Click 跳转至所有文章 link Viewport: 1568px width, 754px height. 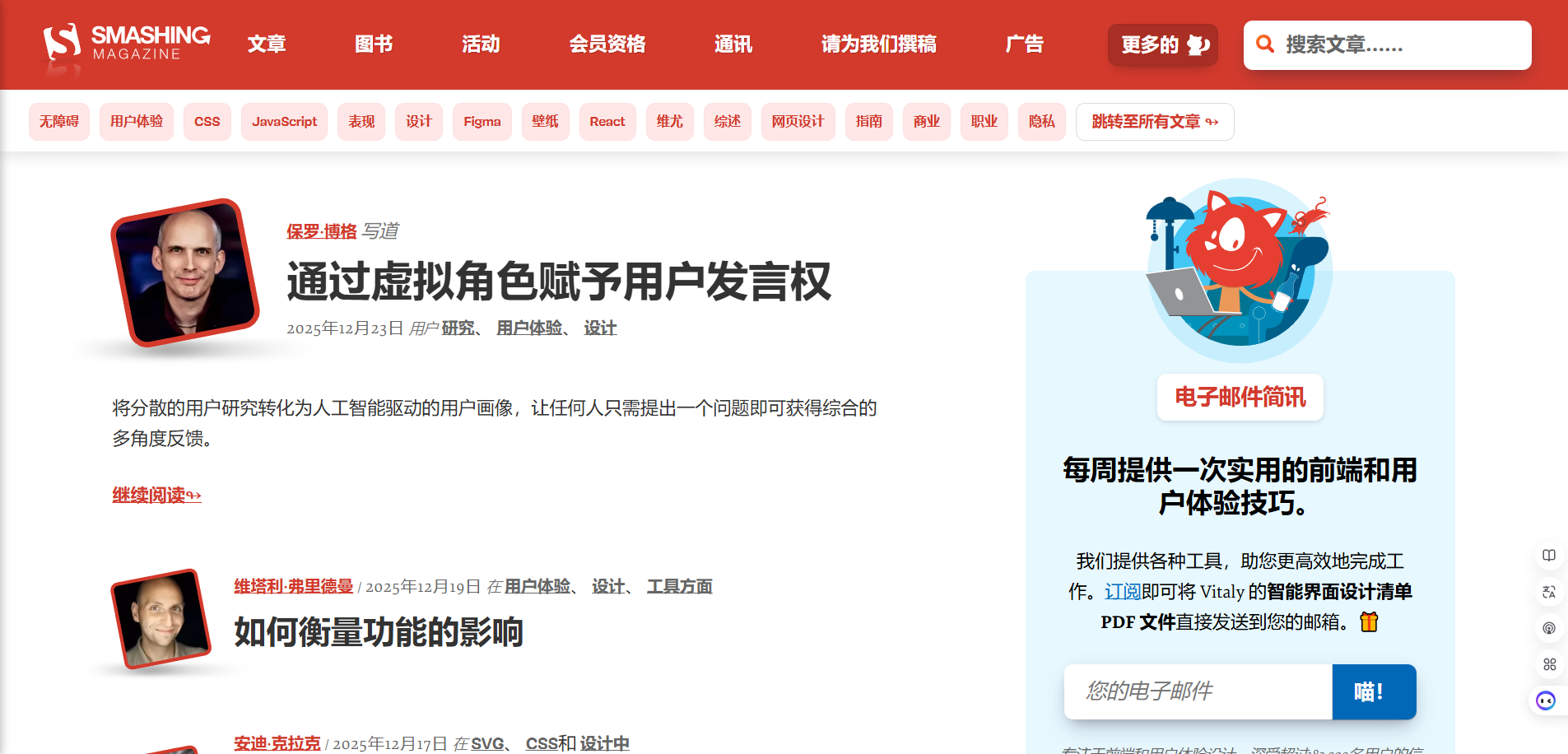[x=1154, y=122]
